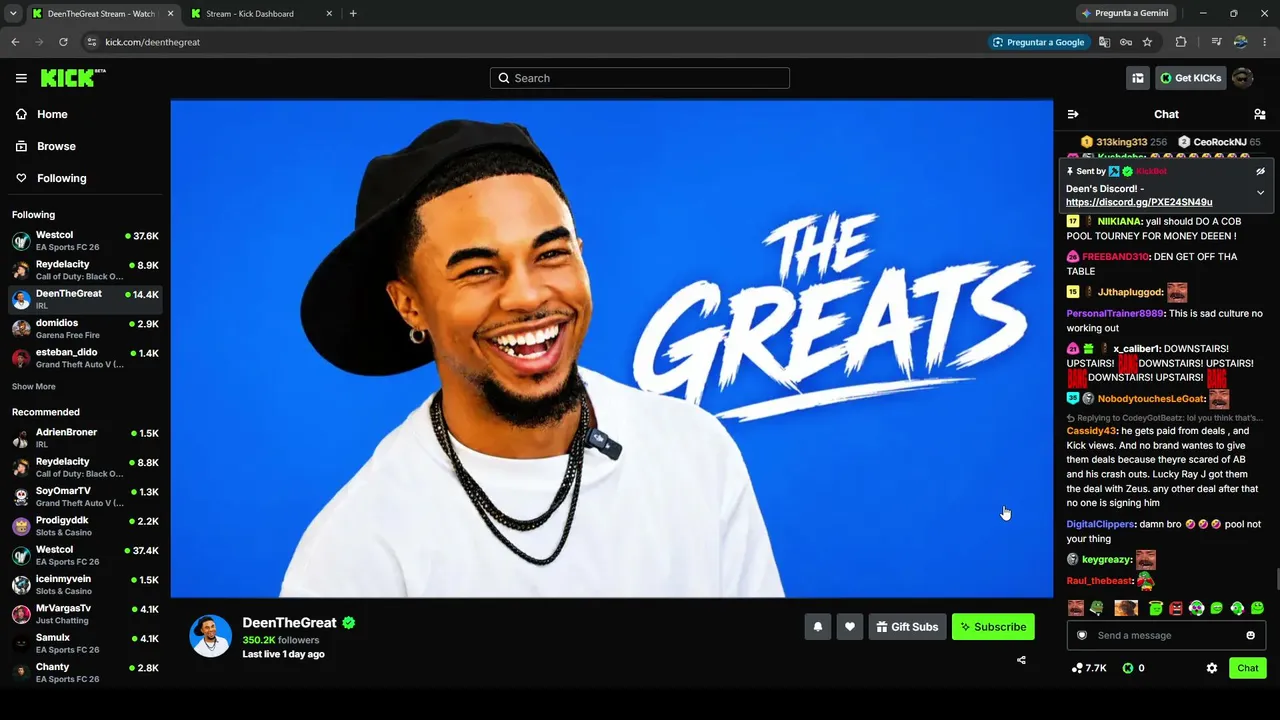Hide the pinned KickBot message
The height and width of the screenshot is (720, 1280).
pyautogui.click(x=1260, y=171)
